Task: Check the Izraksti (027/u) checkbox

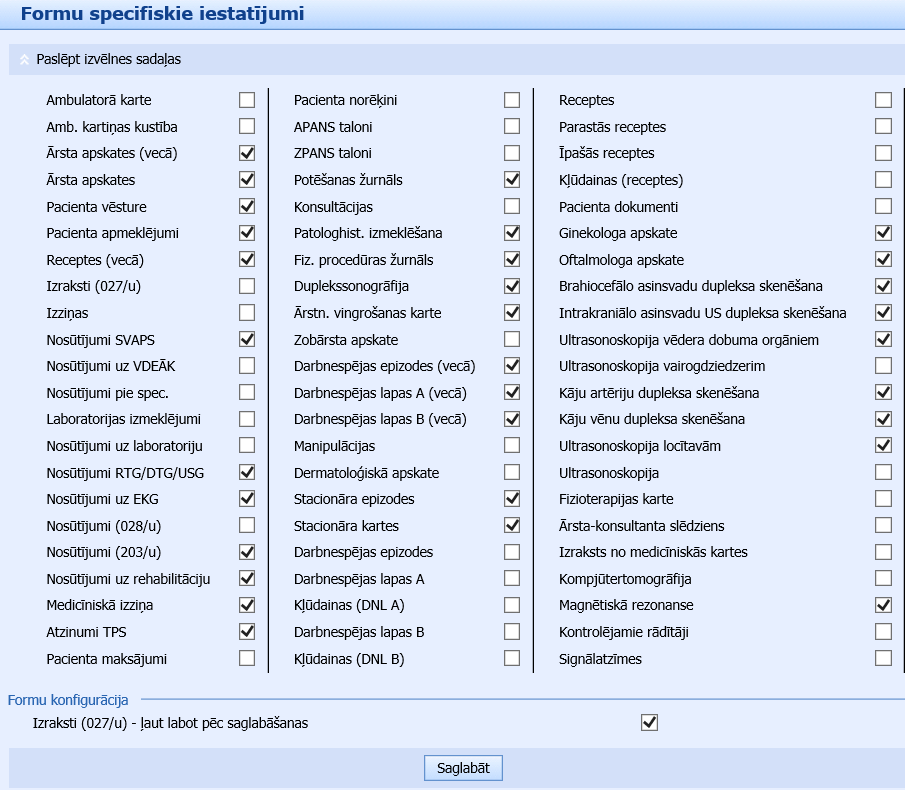Action: click(x=247, y=286)
